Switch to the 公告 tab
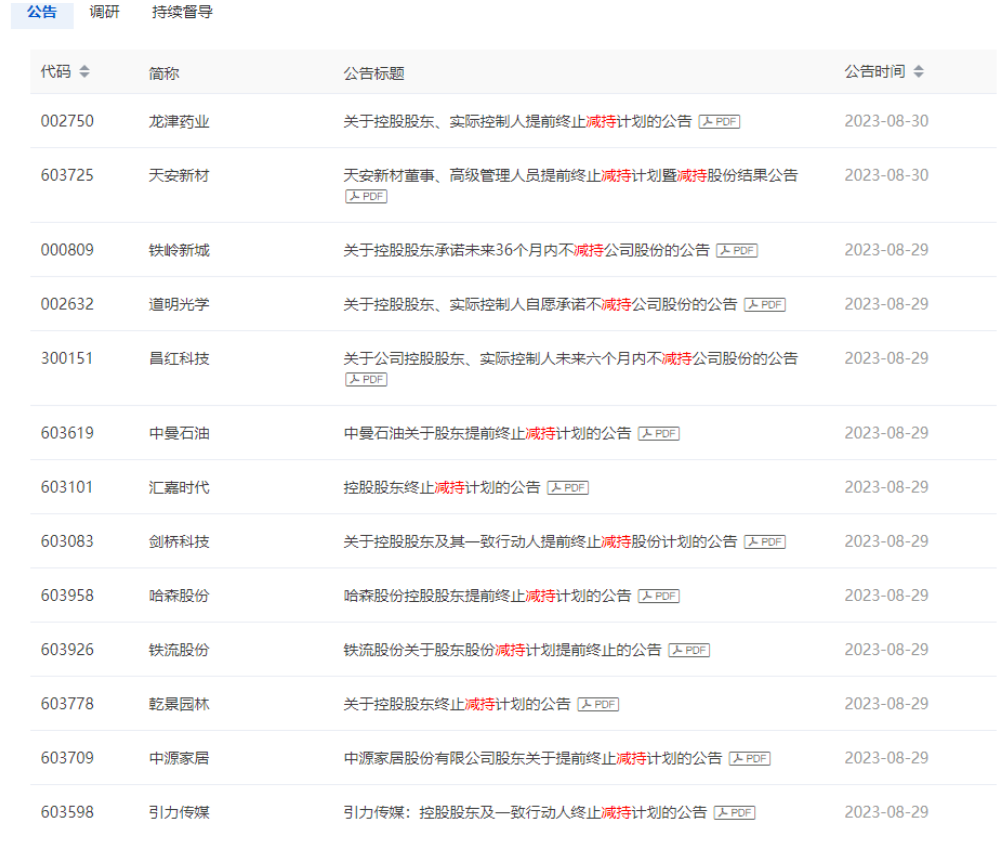Screen dimensions: 997x843 coord(42,13)
